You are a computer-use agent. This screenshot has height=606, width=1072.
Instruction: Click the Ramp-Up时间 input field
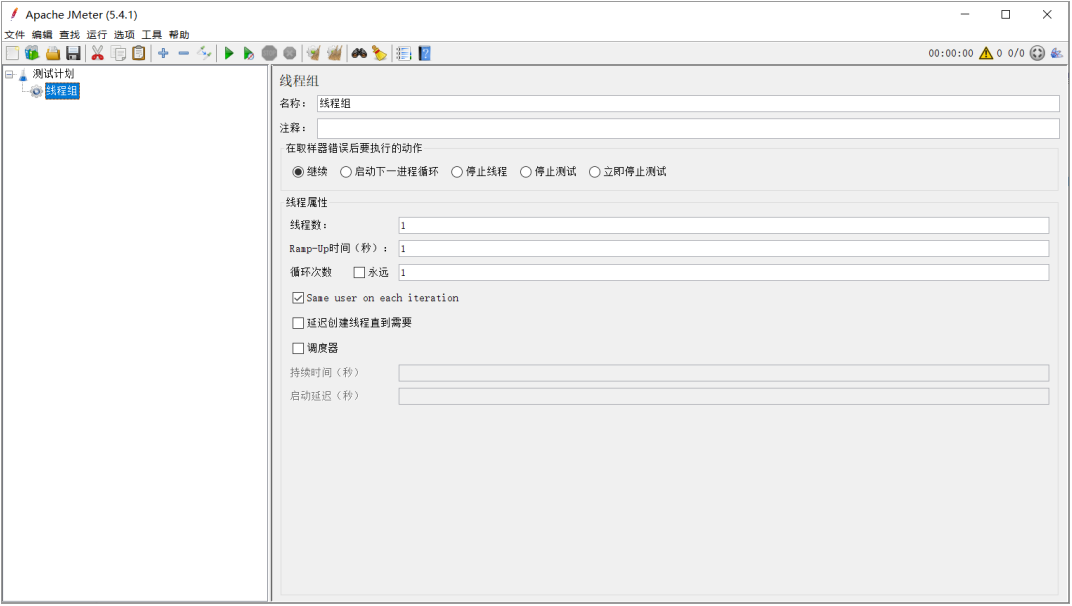pyautogui.click(x=723, y=248)
